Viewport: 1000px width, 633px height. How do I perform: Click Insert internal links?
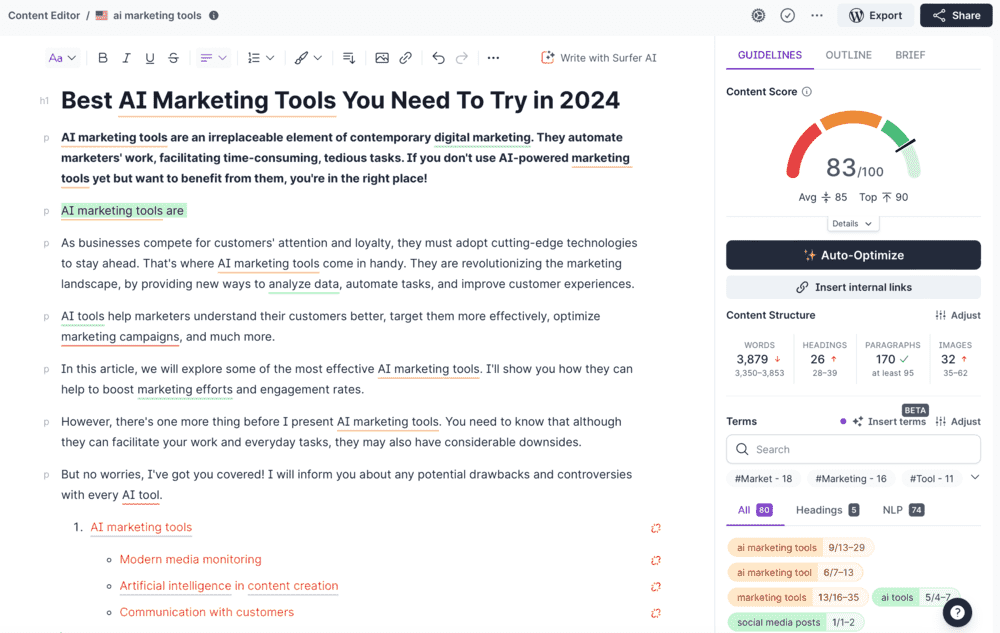coord(853,287)
